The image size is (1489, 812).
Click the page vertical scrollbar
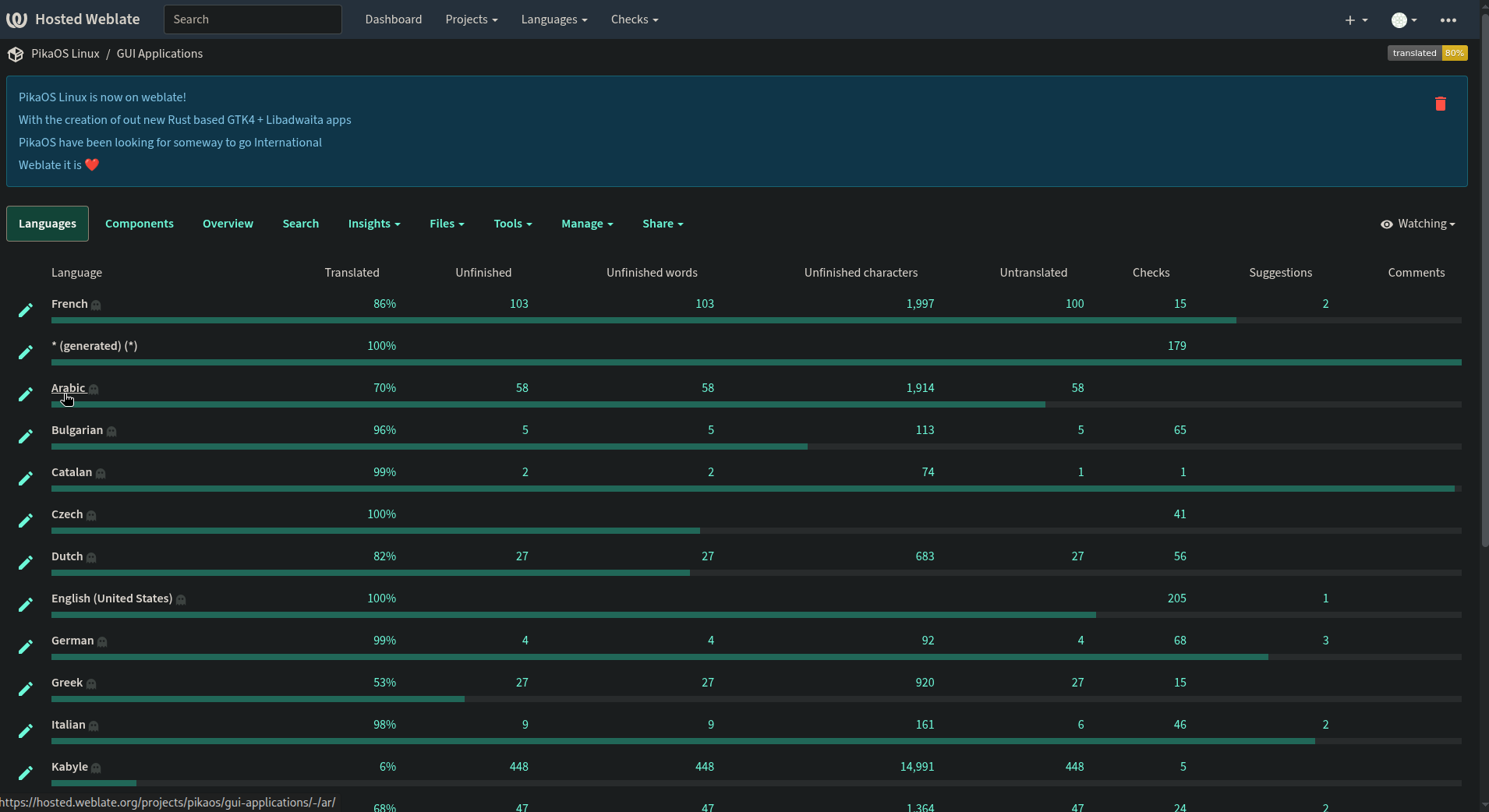[x=1484, y=281]
